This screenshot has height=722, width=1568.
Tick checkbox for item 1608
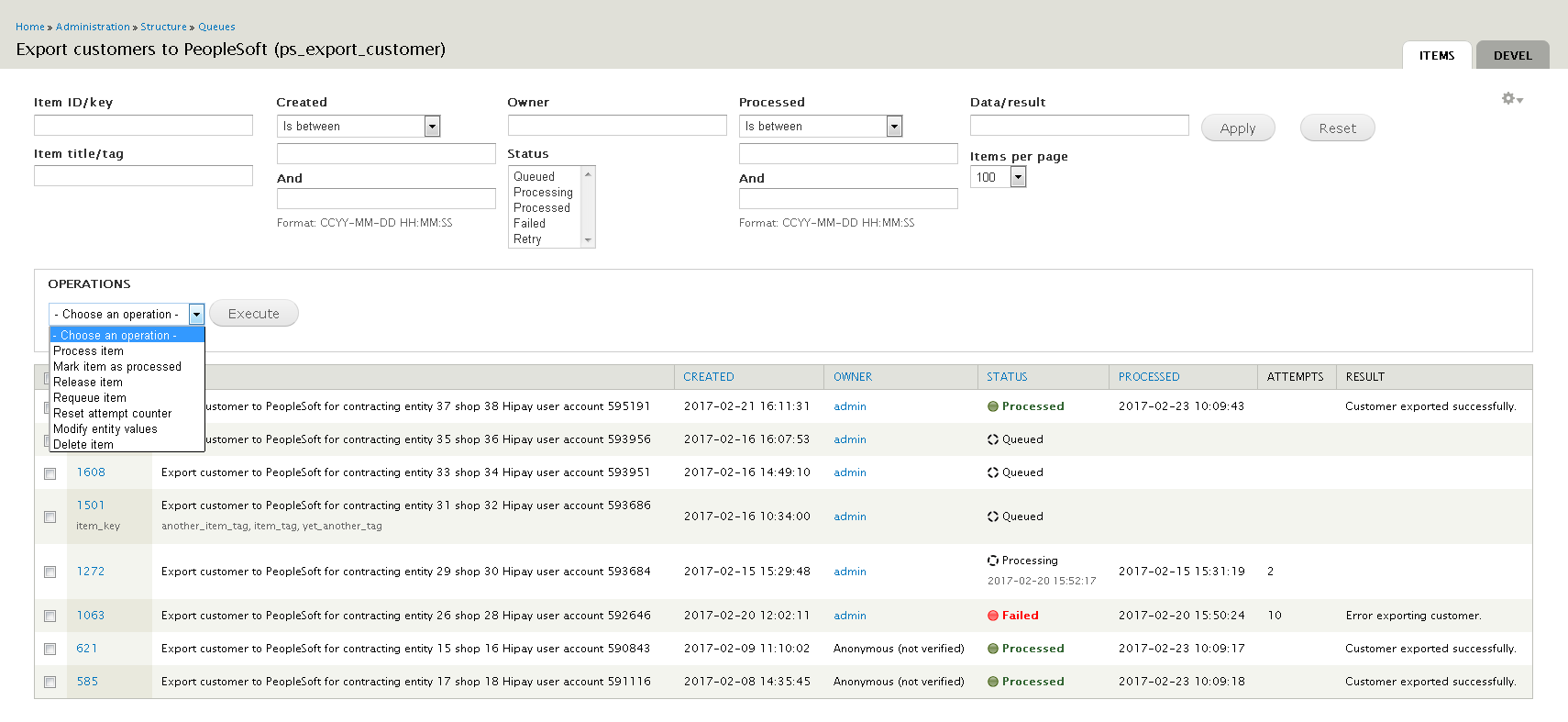(50, 473)
